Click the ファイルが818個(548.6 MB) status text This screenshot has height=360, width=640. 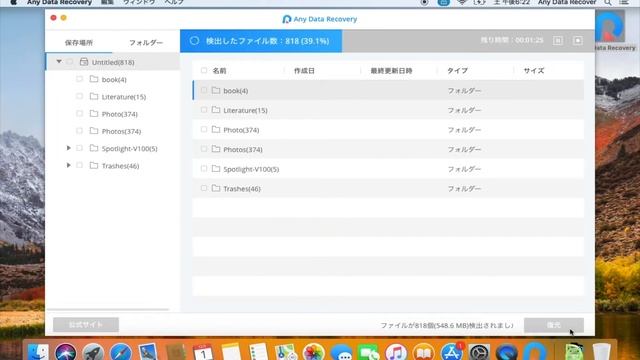point(447,325)
